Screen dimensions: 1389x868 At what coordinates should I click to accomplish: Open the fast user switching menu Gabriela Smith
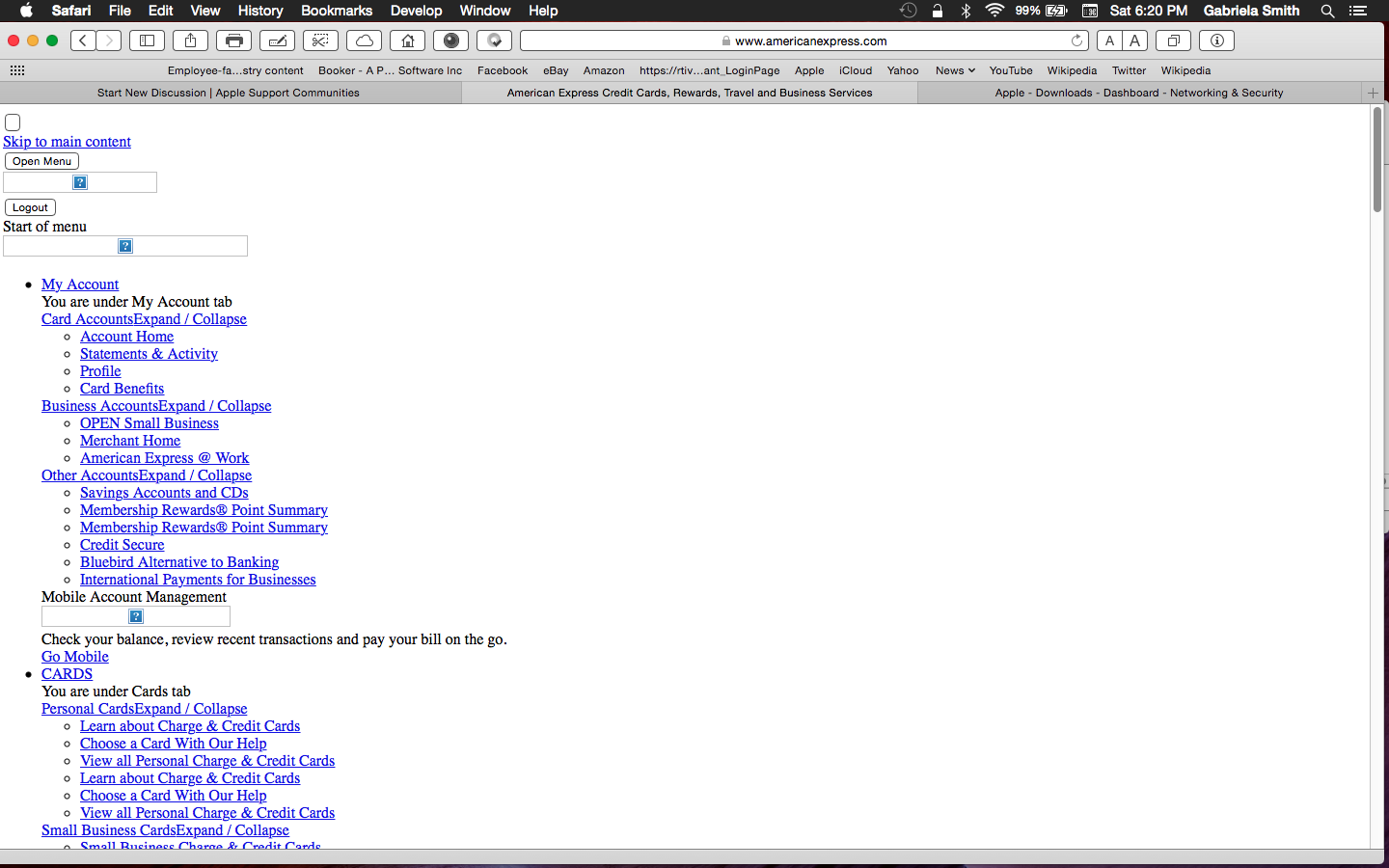[1251, 11]
